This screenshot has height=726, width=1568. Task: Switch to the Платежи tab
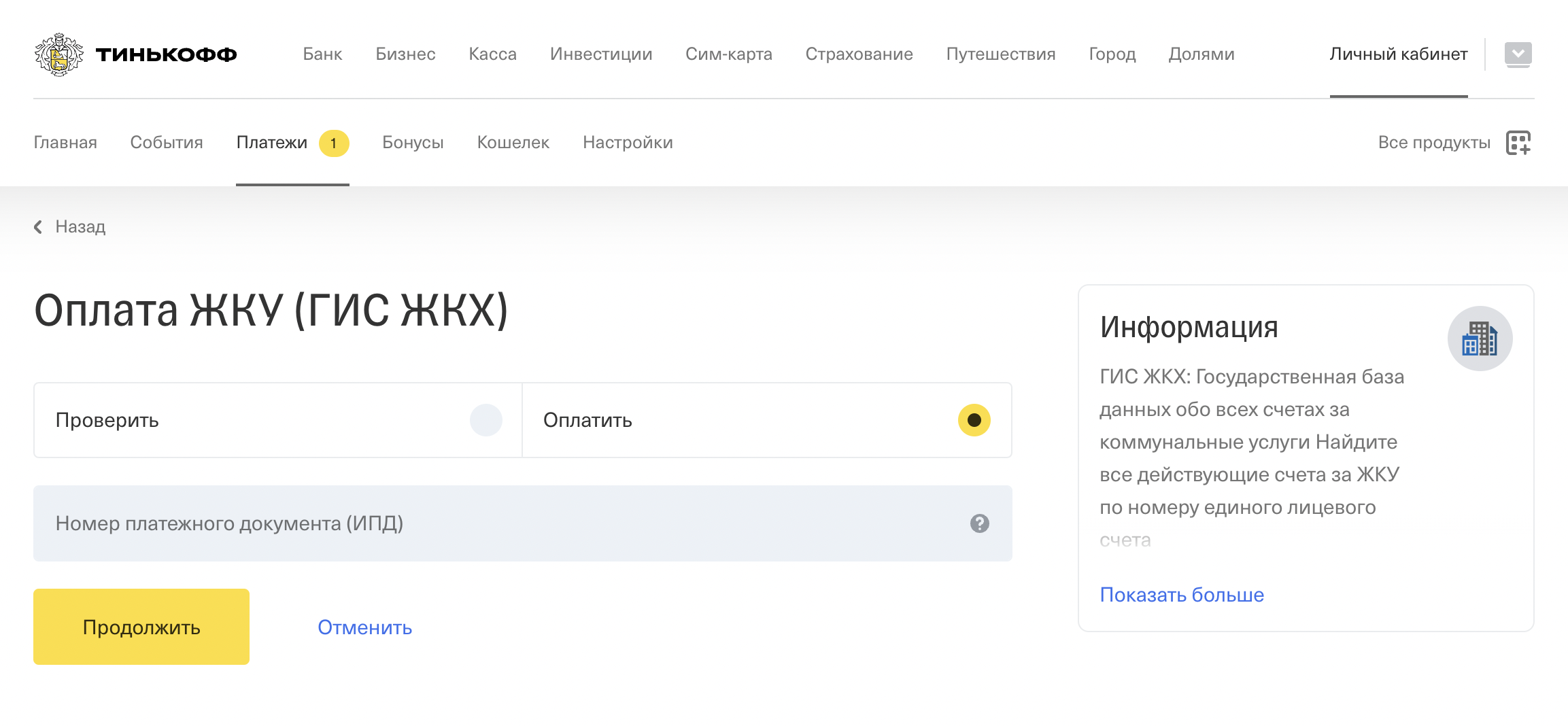point(272,143)
